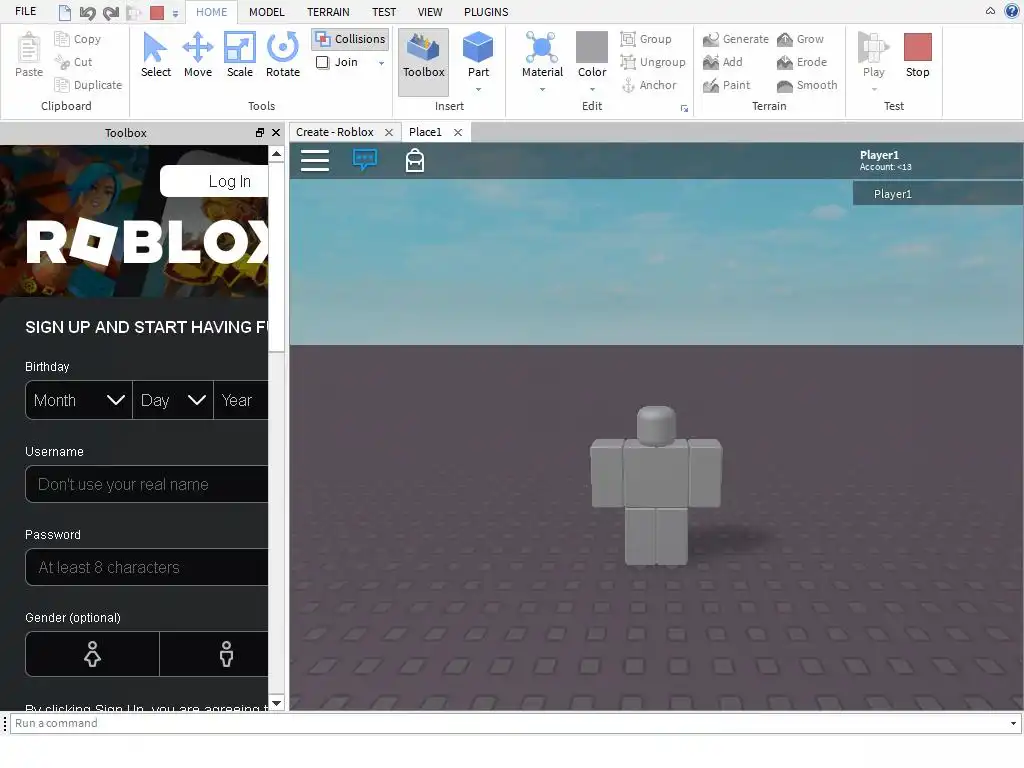The height and width of the screenshot is (768, 1024).
Task: Click the Log In button
Action: [x=216, y=181]
